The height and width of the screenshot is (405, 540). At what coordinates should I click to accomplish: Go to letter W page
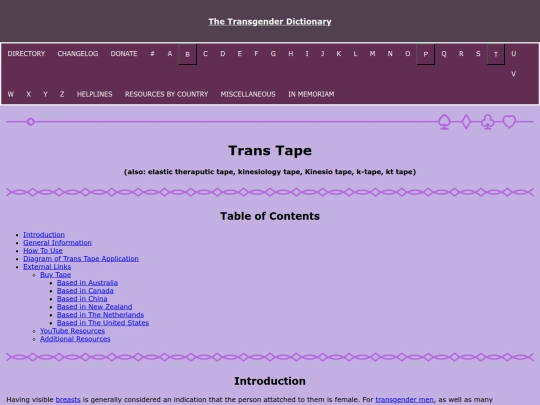coord(11,94)
